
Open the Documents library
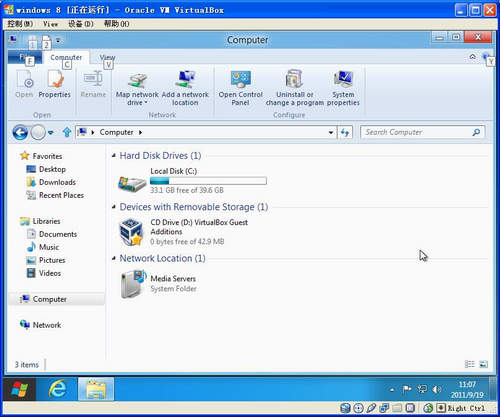tap(52, 234)
